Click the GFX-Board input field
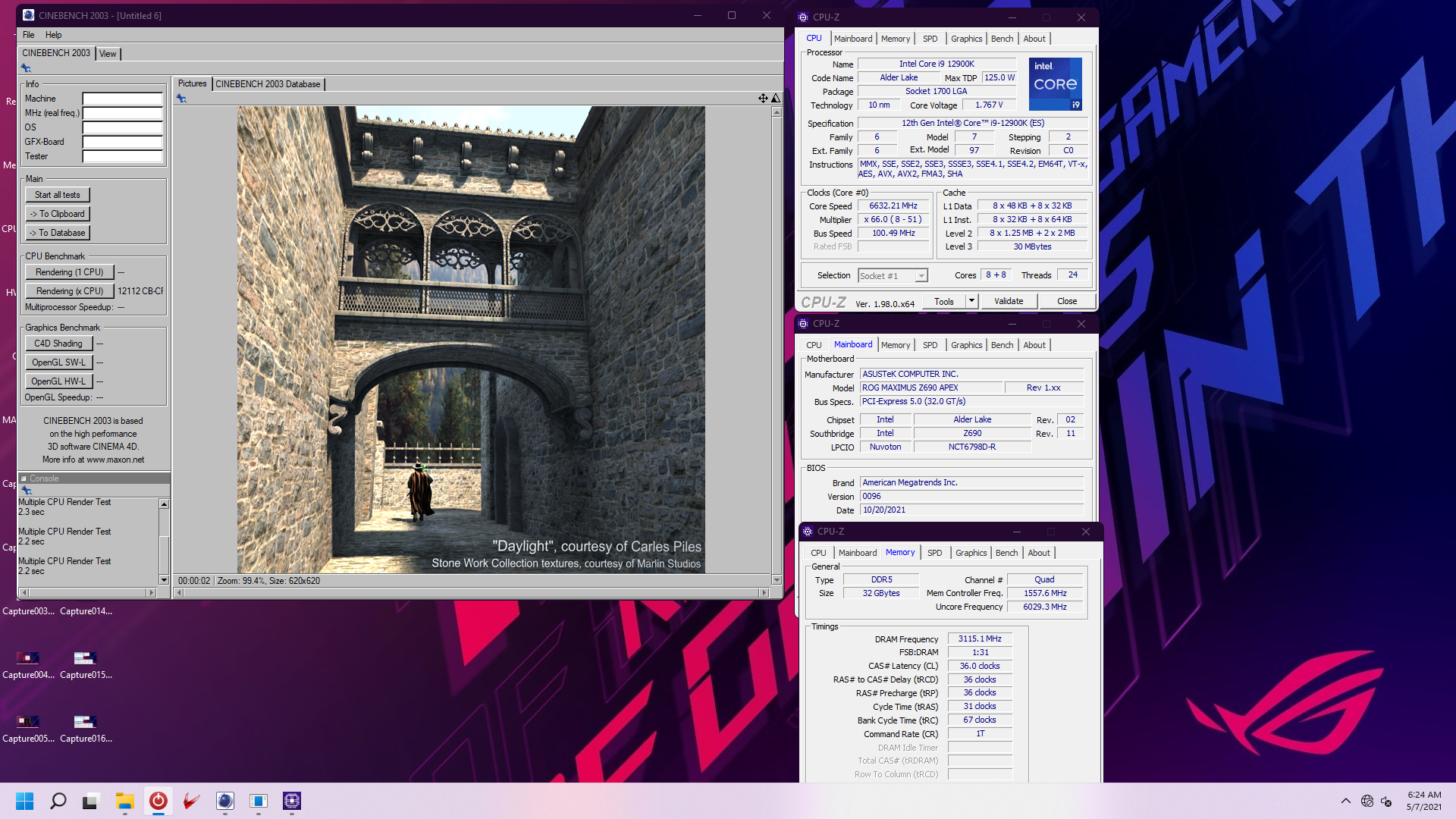 pos(122,142)
